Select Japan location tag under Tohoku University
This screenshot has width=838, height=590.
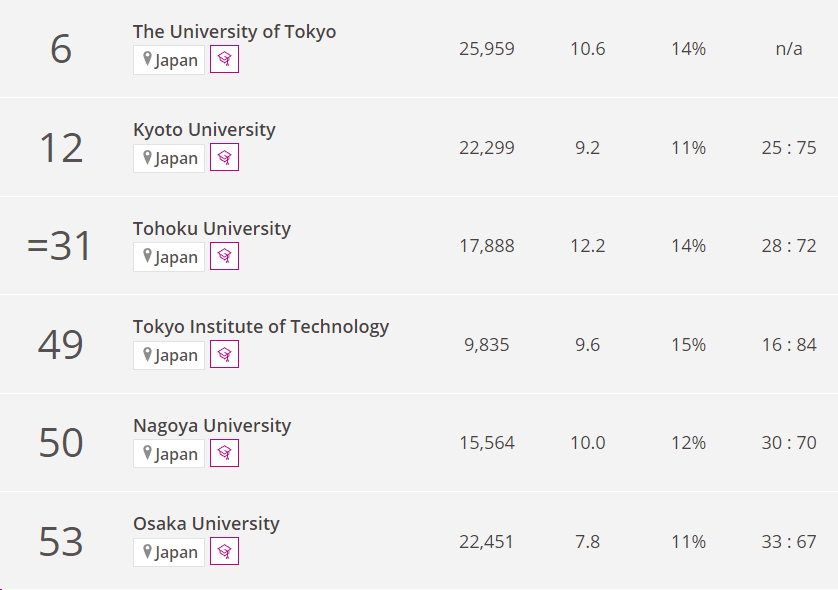[x=169, y=257]
